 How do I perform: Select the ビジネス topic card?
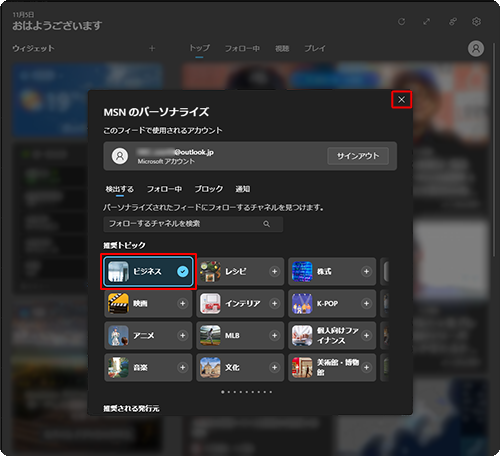coord(148,272)
